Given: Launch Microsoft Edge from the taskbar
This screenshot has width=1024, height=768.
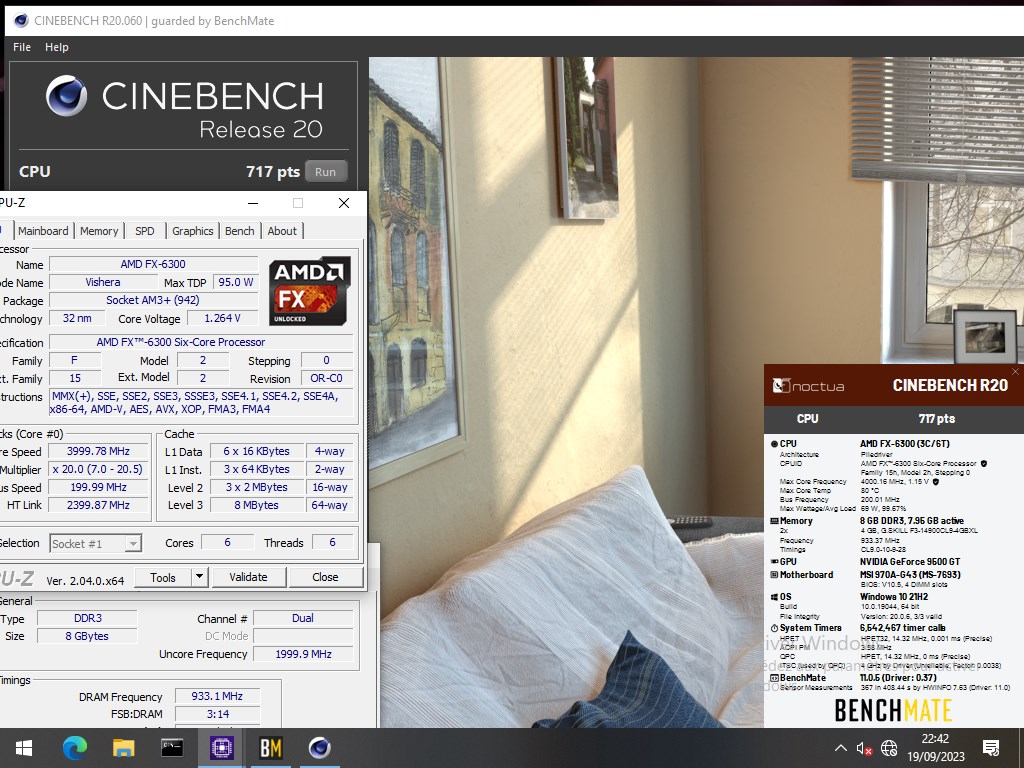Looking at the screenshot, I should [74, 748].
